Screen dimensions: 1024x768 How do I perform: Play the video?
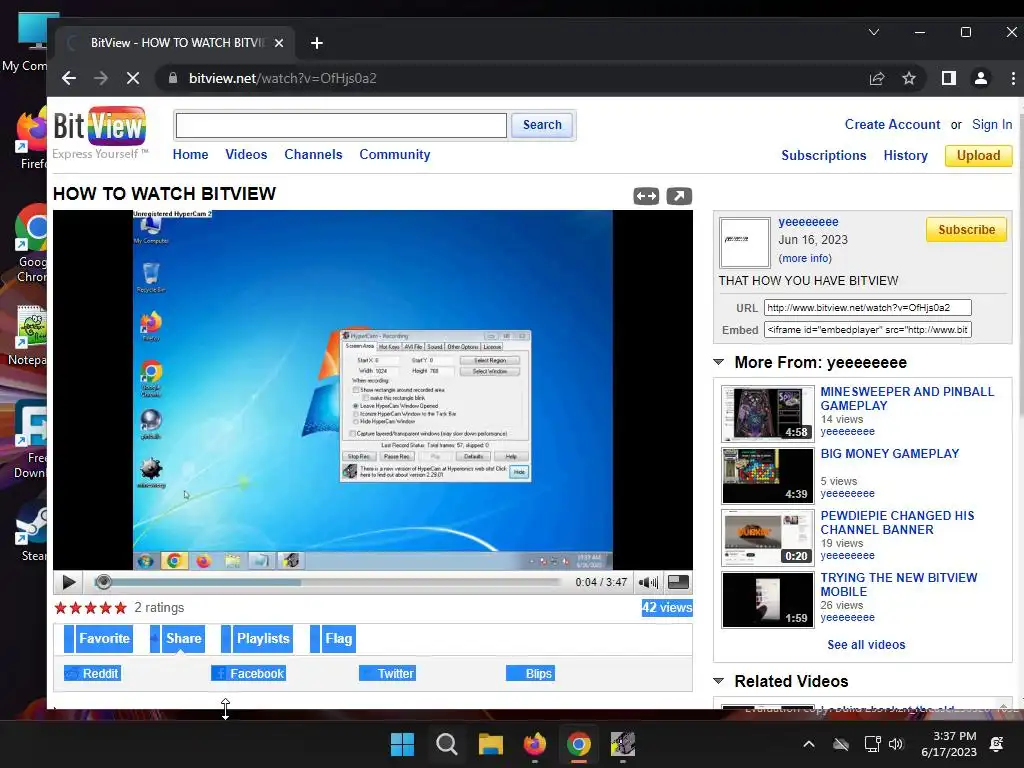pos(69,582)
